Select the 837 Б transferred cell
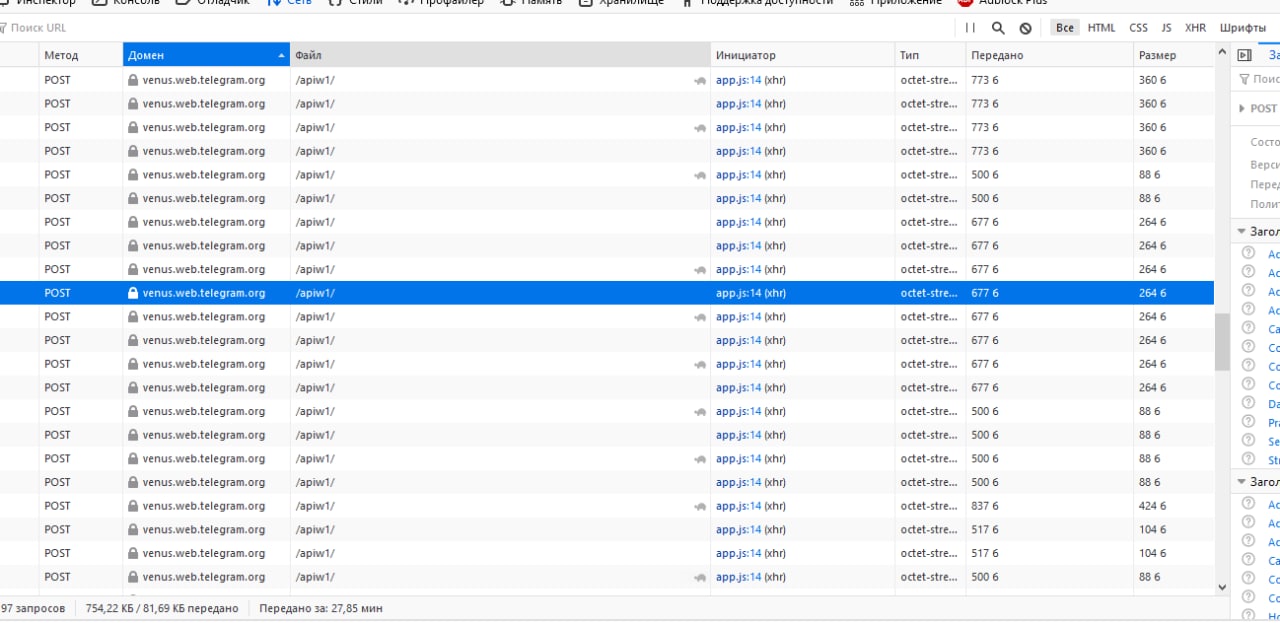Image resolution: width=1280 pixels, height=623 pixels. point(1049,506)
